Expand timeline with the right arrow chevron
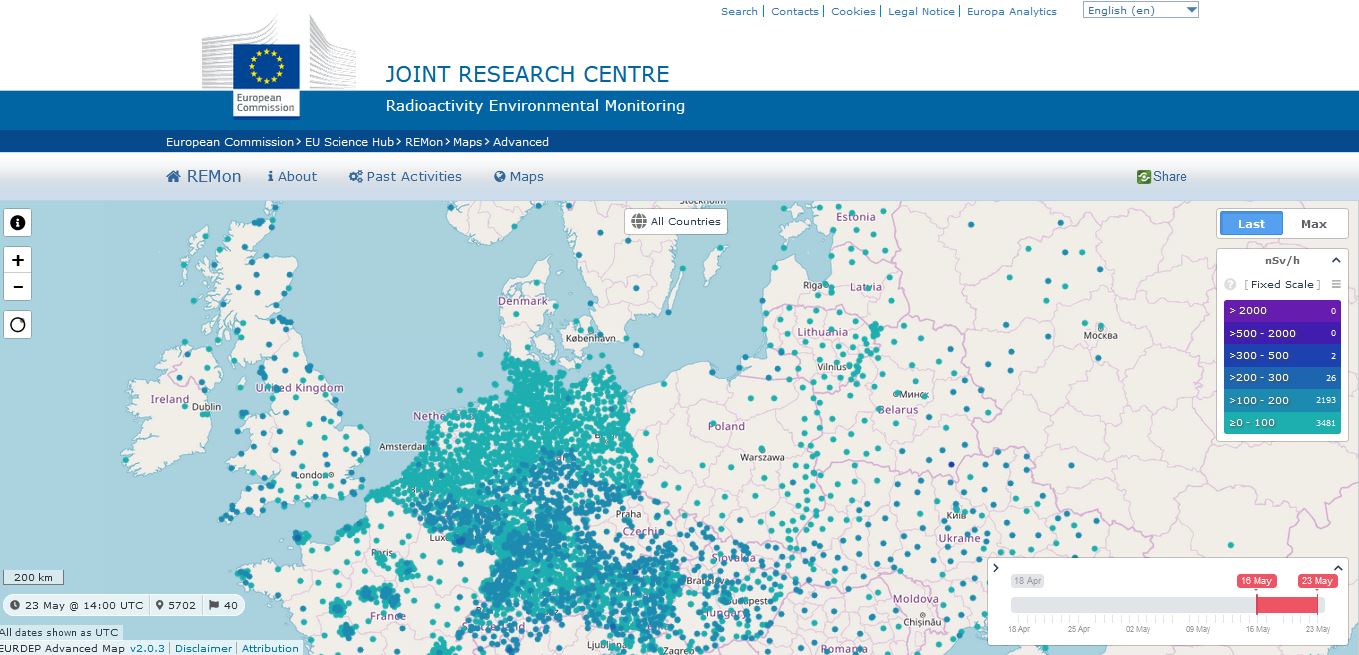The image size is (1359, 655). point(996,568)
